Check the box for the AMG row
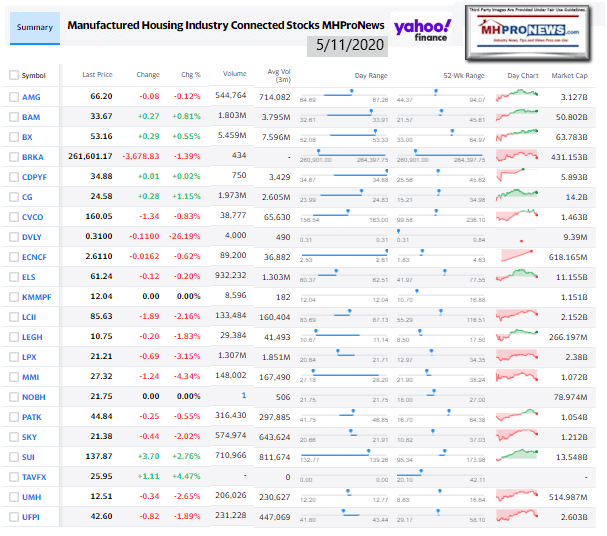This screenshot has height=536, width=607. pos(13,96)
